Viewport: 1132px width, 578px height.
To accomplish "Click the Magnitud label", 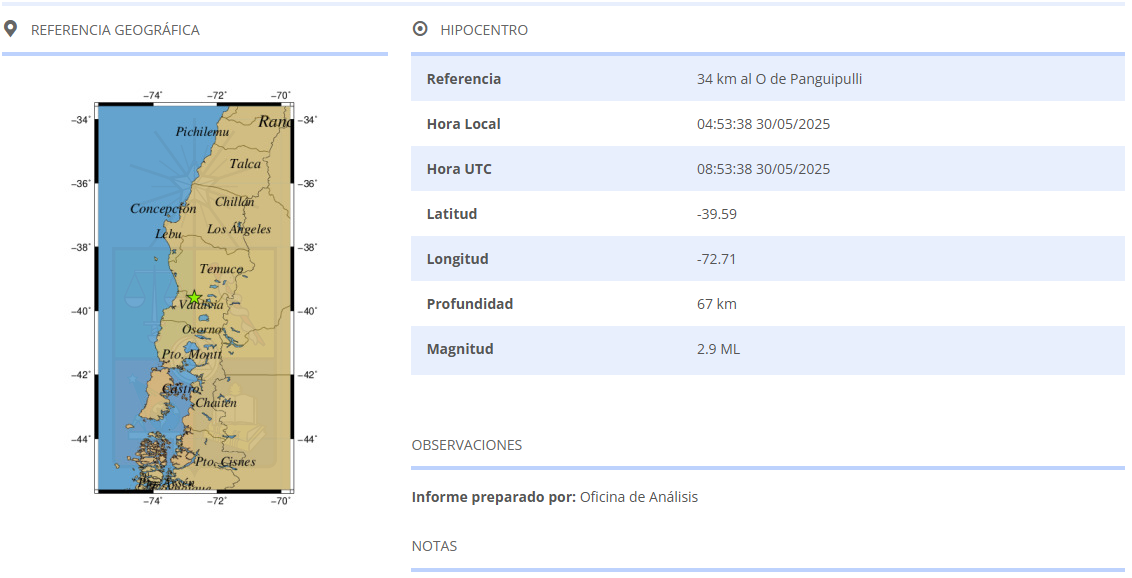I will [x=460, y=349].
